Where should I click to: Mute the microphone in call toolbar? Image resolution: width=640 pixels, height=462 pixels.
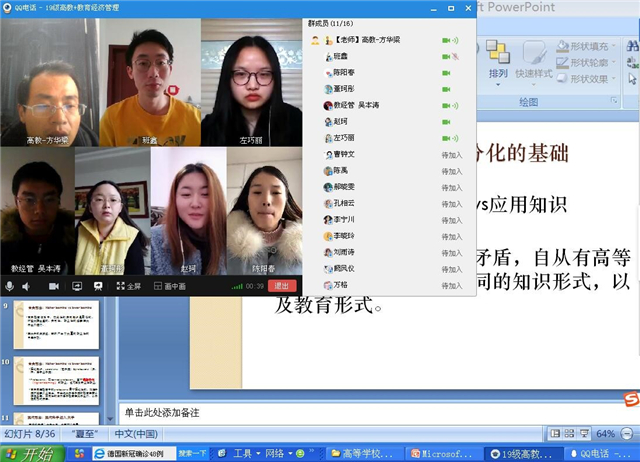point(11,285)
